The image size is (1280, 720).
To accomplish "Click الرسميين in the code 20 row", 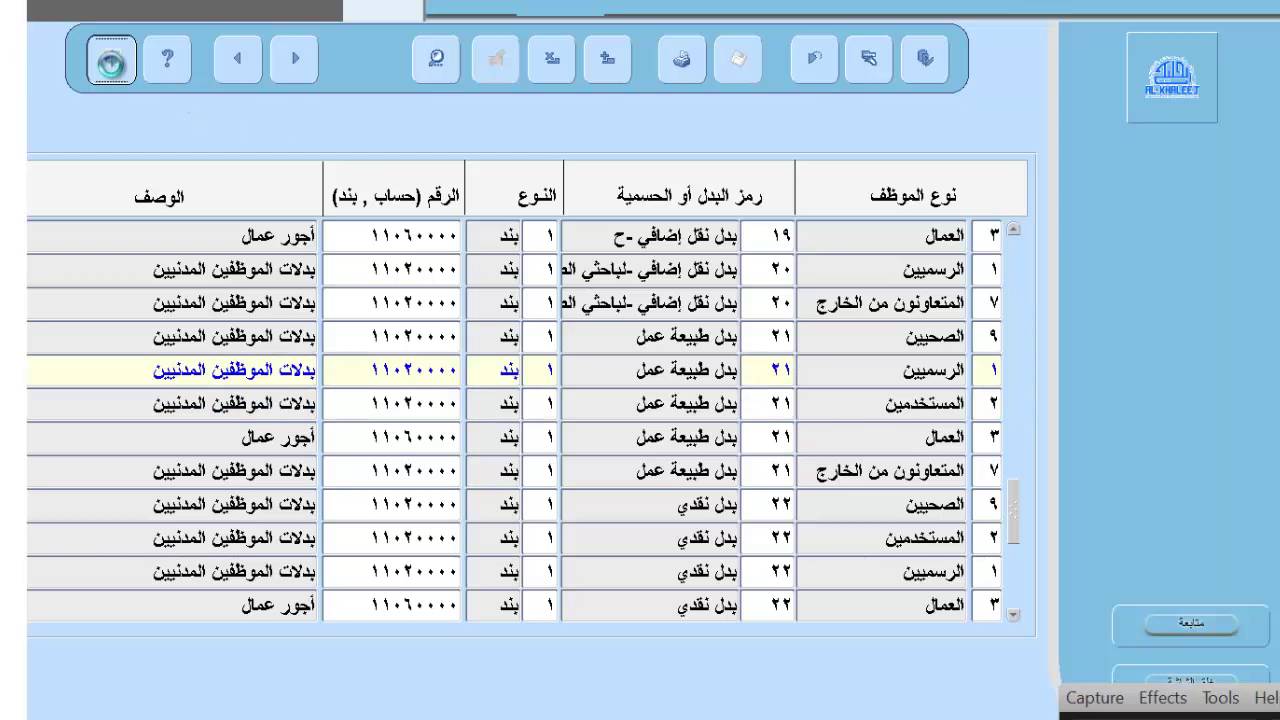I will coord(882,270).
